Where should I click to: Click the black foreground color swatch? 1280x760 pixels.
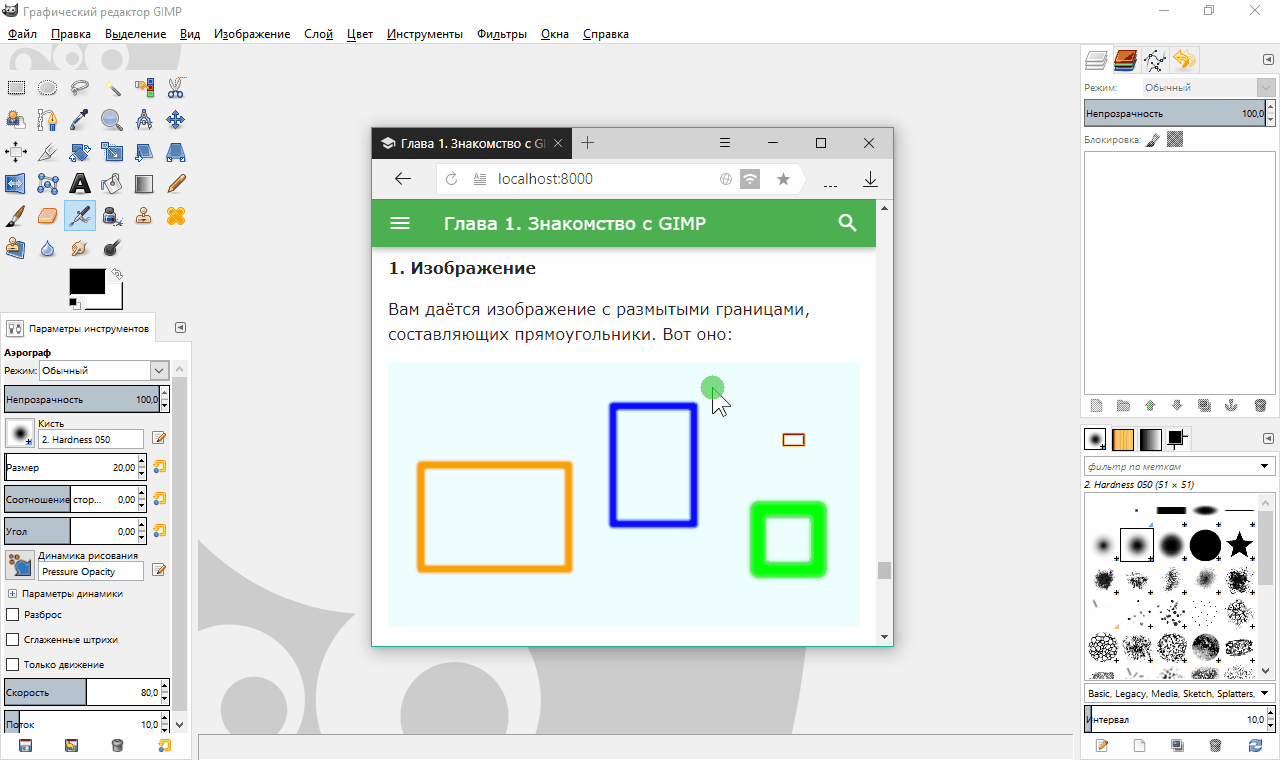coord(86,281)
